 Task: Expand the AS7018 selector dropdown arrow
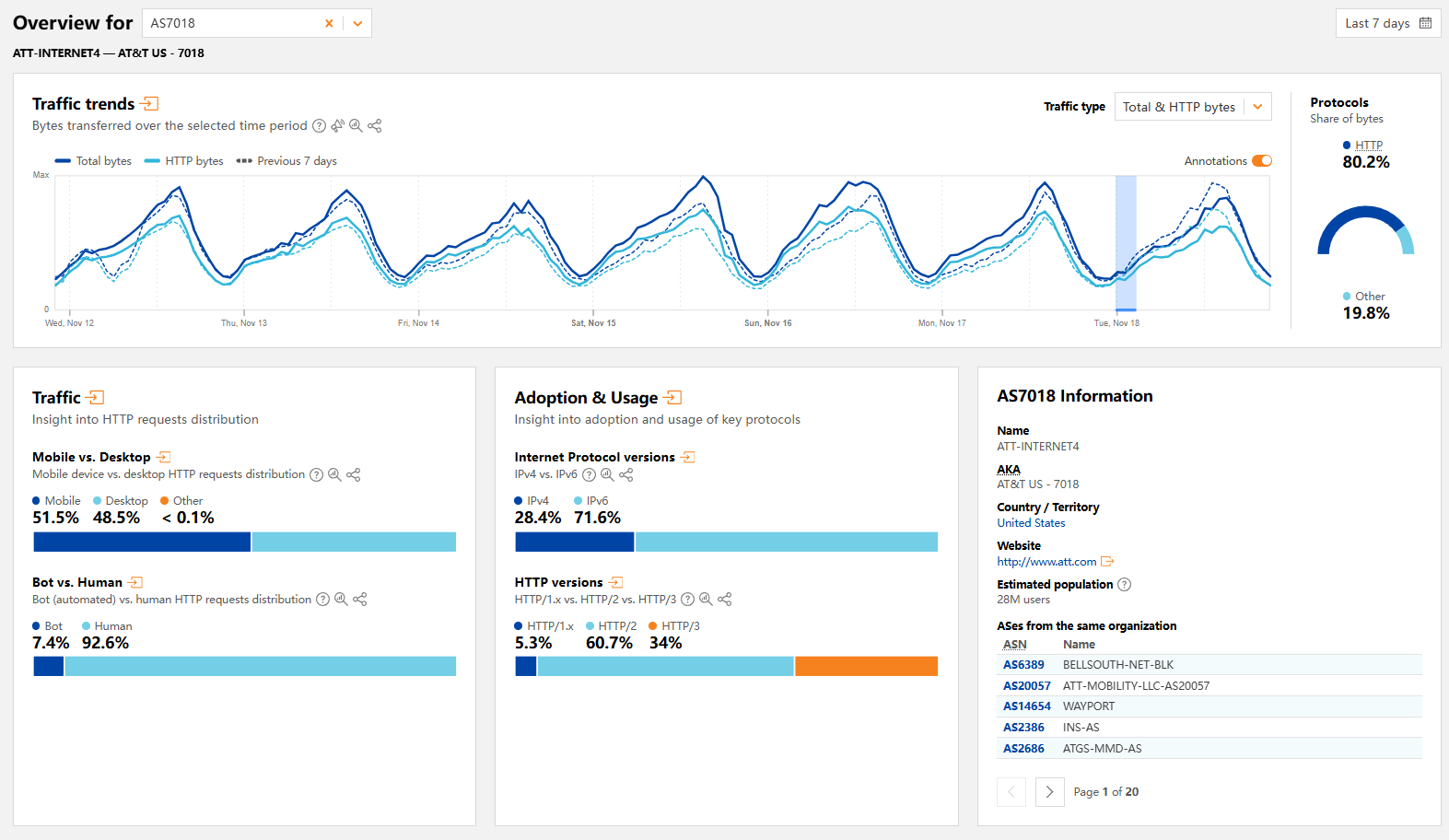pos(357,24)
